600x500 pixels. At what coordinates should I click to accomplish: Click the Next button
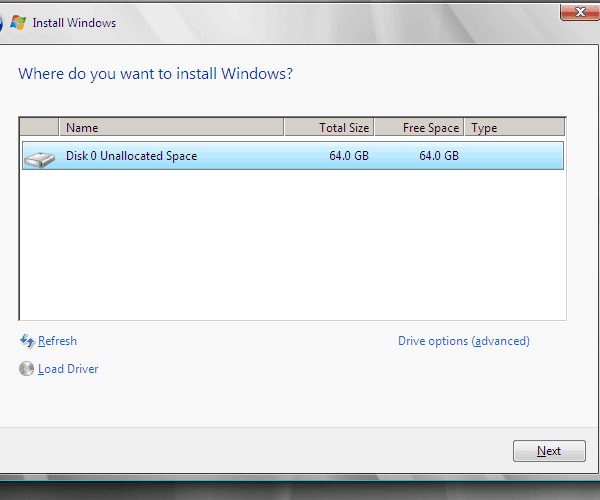549,451
